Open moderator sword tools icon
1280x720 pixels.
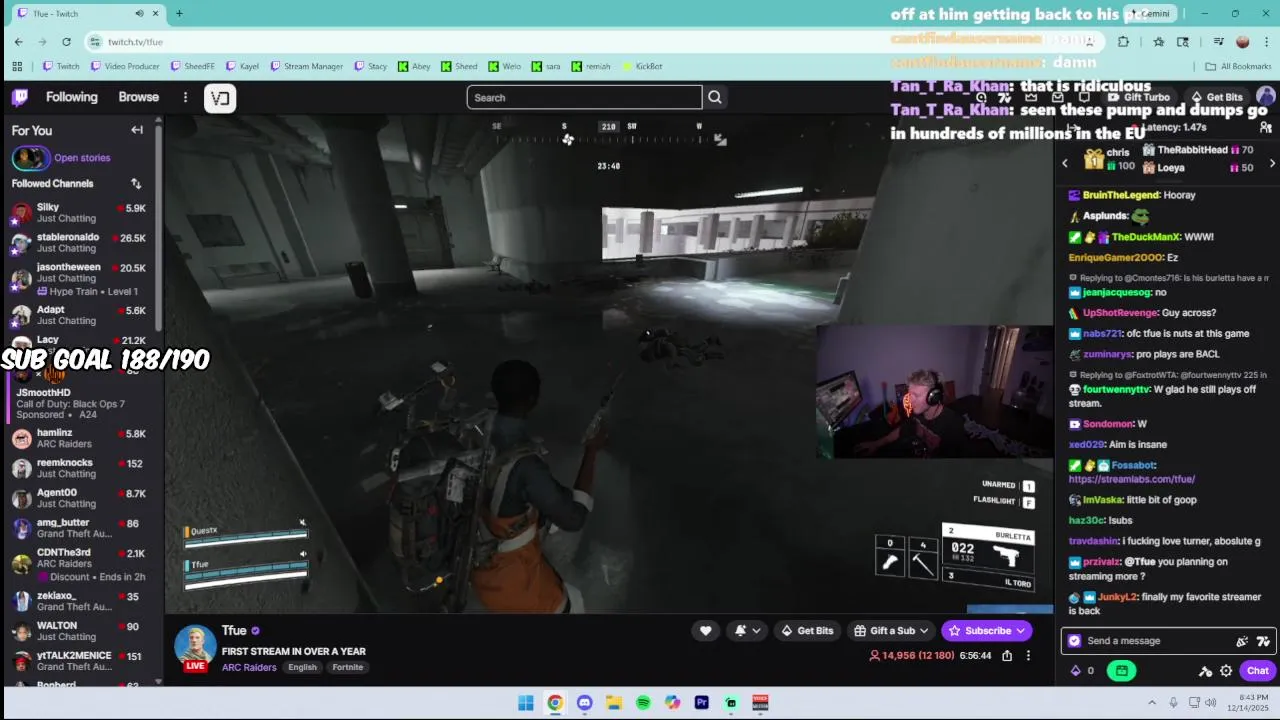coord(1206,671)
